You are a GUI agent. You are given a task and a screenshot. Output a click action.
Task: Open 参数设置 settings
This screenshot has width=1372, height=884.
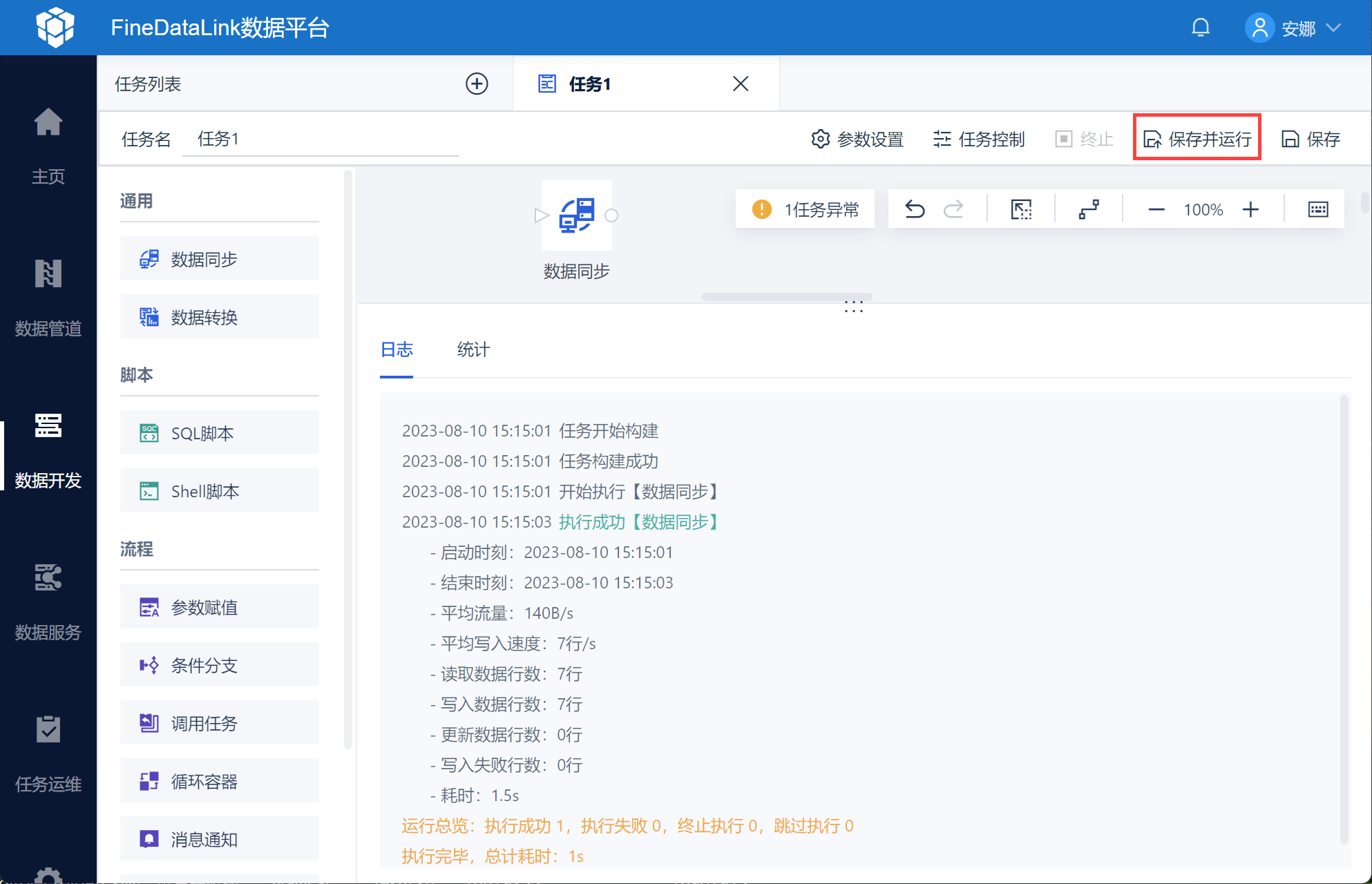click(857, 139)
